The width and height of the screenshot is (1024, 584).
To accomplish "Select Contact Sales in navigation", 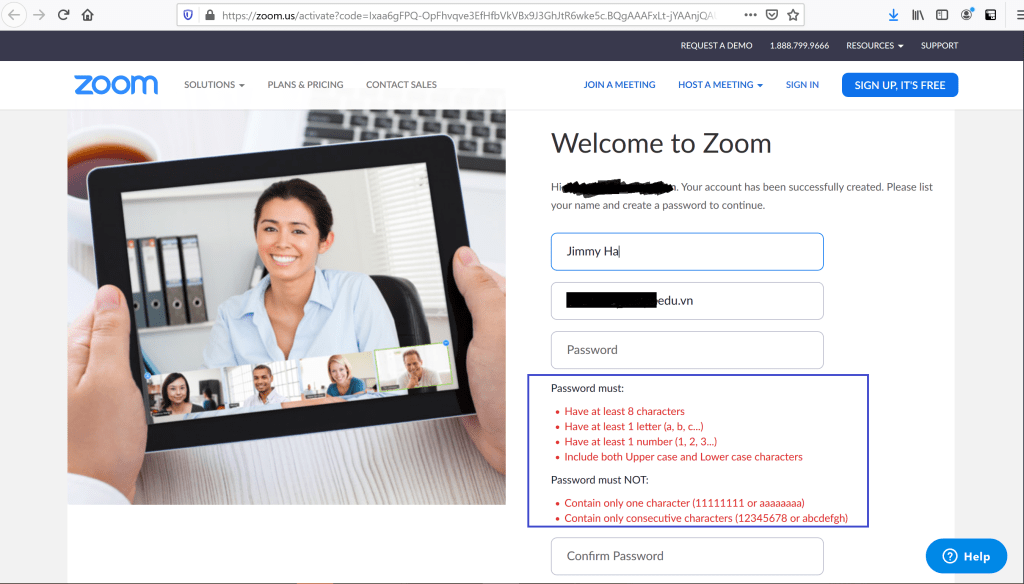I will point(401,85).
